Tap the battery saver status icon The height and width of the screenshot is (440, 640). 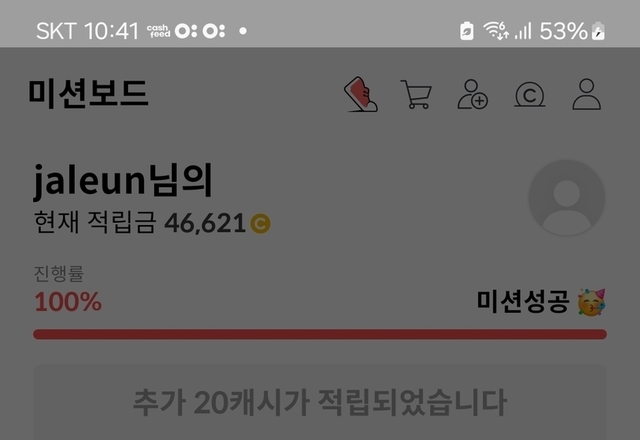[467, 31]
